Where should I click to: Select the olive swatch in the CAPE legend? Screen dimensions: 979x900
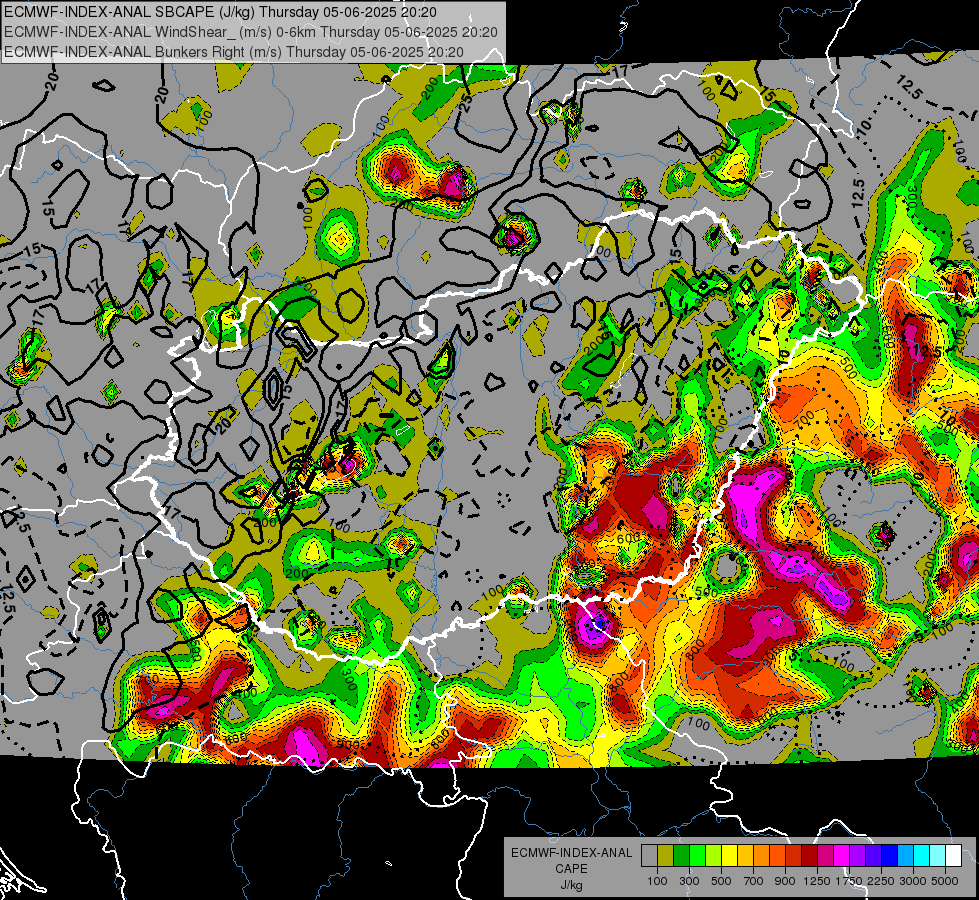pos(666,855)
